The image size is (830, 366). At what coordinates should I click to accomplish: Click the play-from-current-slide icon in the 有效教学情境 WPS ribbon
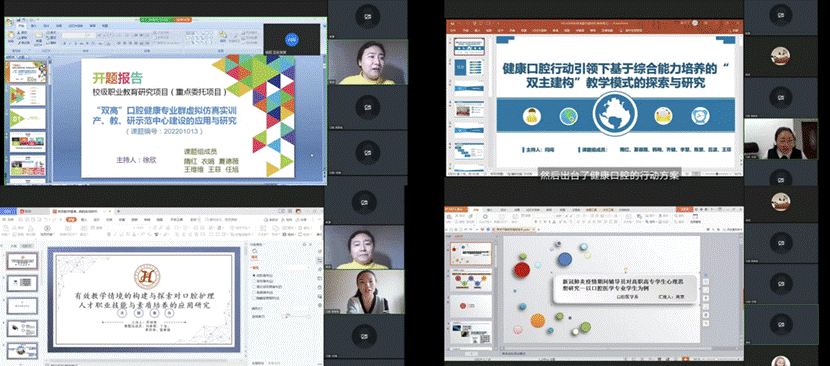47,228
